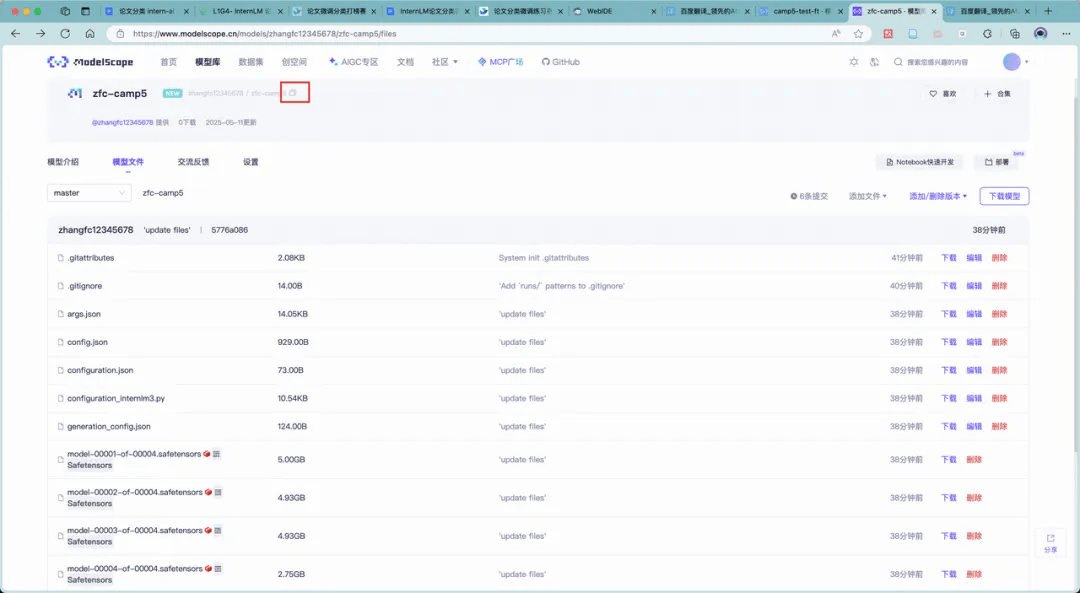Image resolution: width=1080 pixels, height=593 pixels.
Task: Click the search box in site header
Action: tap(937, 62)
